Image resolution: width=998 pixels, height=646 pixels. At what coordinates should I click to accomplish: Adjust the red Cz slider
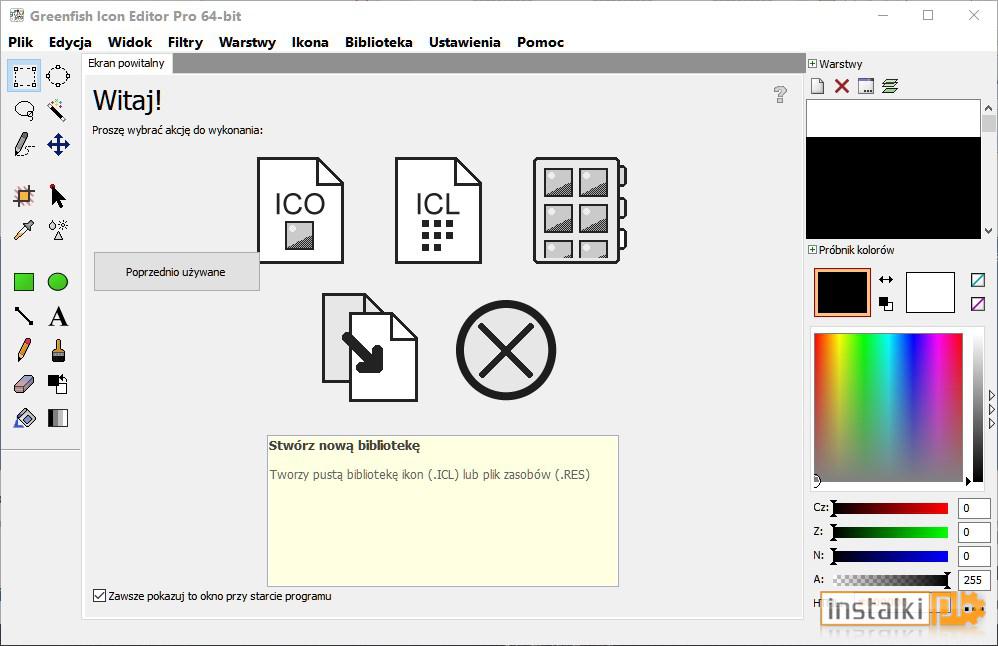(890, 508)
